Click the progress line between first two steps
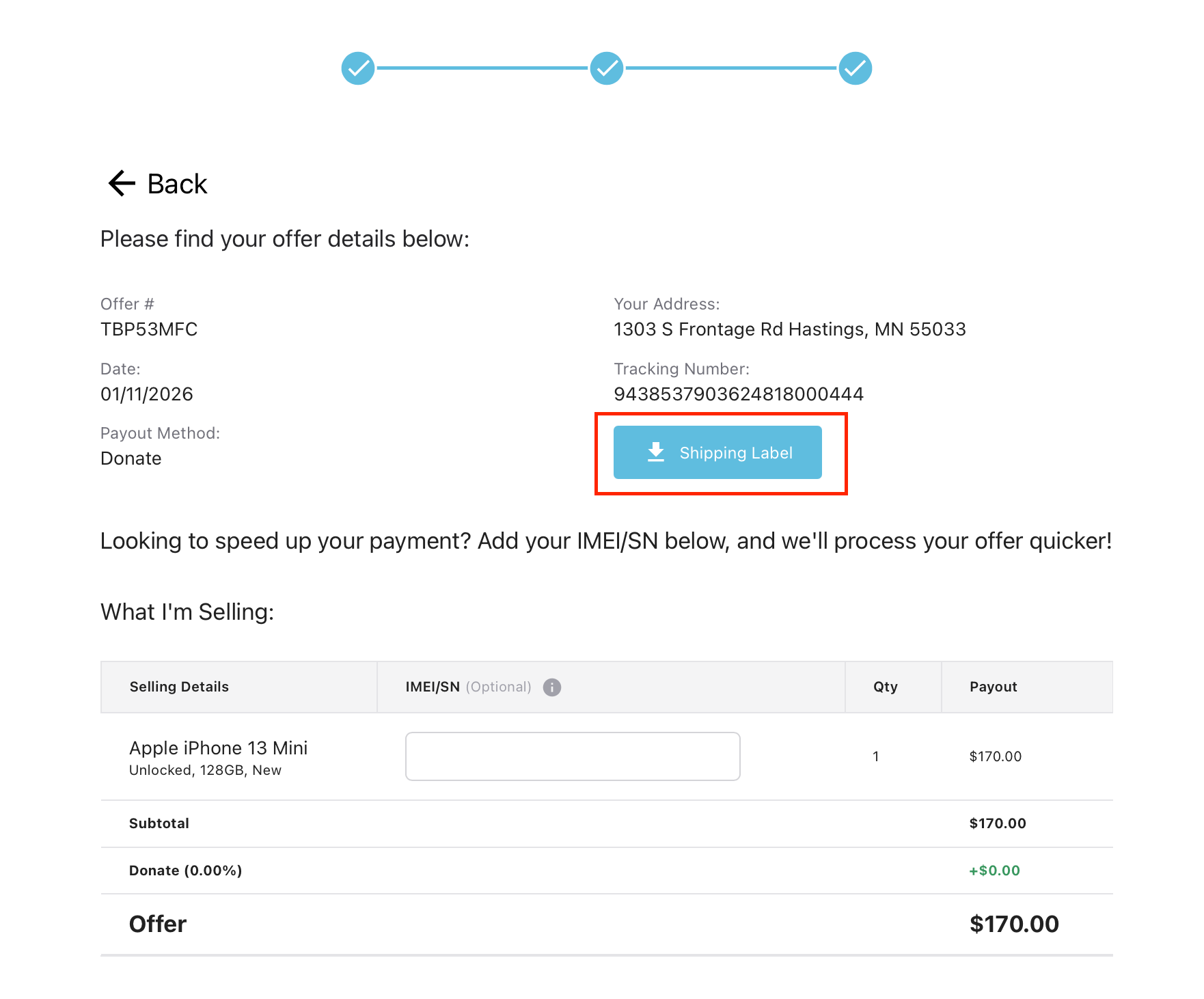1204x999 pixels. pyautogui.click(x=482, y=68)
